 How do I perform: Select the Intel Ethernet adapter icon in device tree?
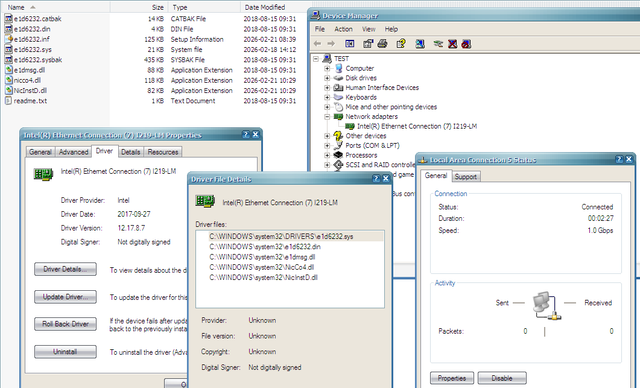pos(350,126)
